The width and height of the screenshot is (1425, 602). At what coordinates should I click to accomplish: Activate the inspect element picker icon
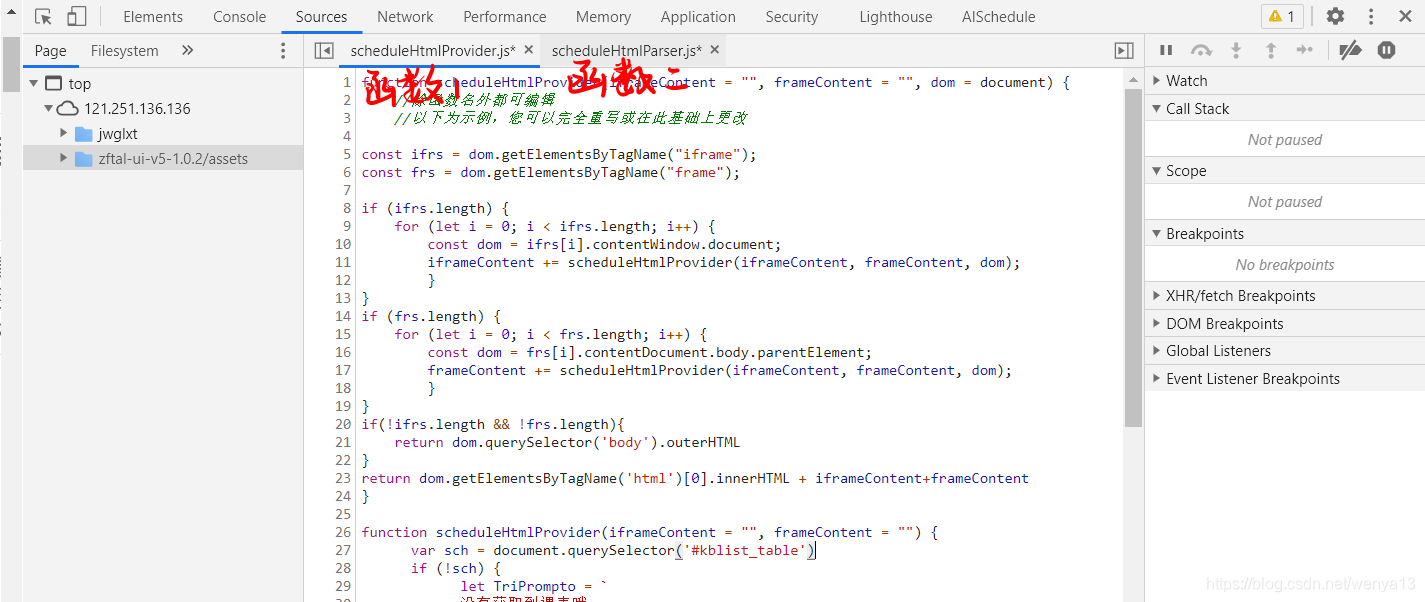click(x=43, y=17)
